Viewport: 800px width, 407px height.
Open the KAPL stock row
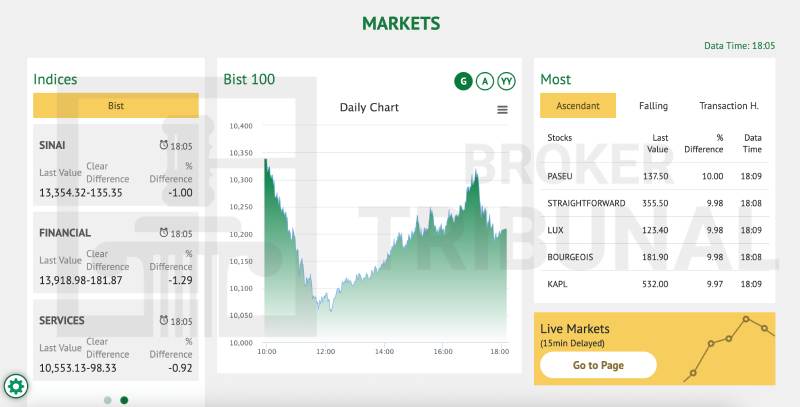(654, 284)
